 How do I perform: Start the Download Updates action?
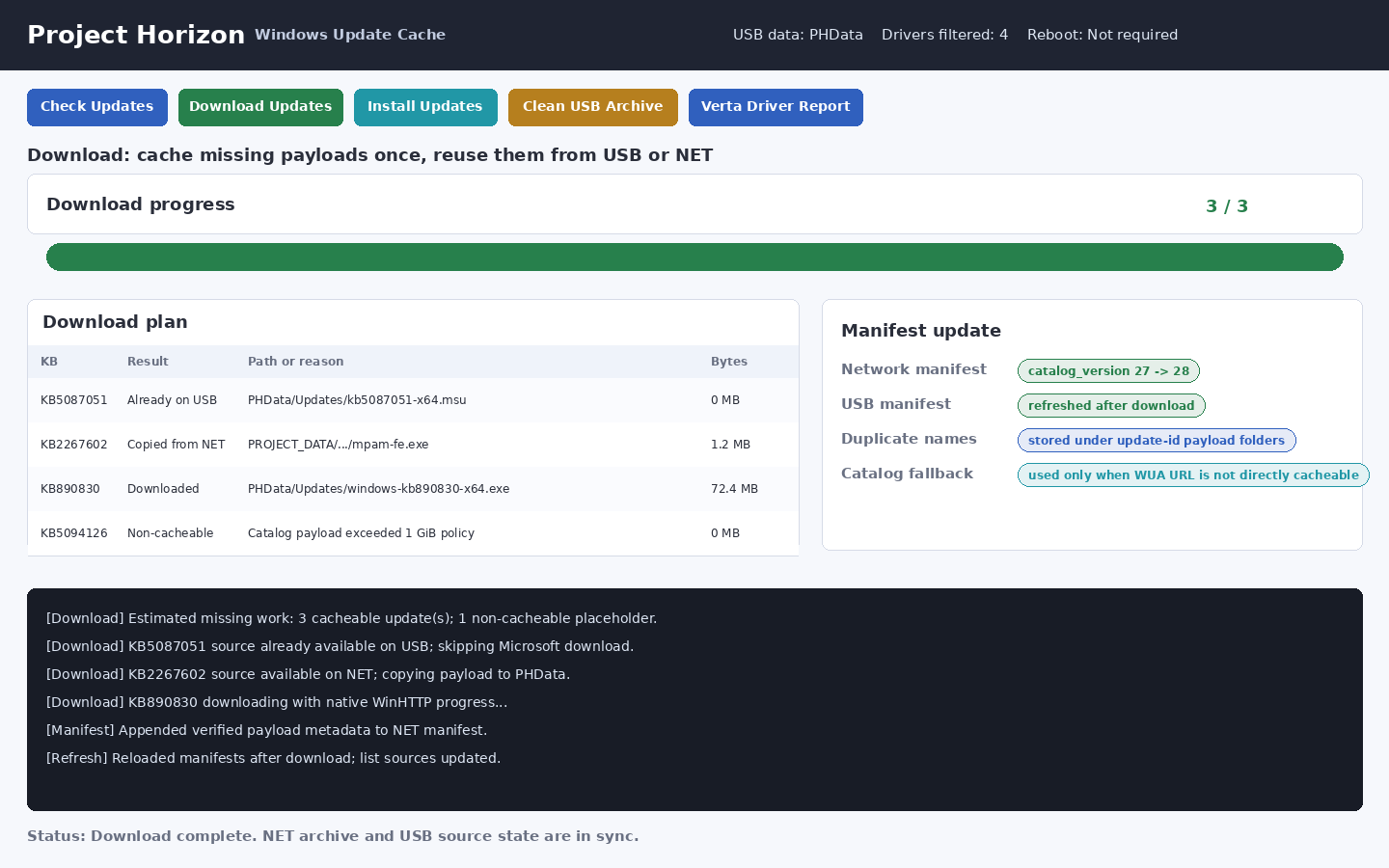pos(260,107)
